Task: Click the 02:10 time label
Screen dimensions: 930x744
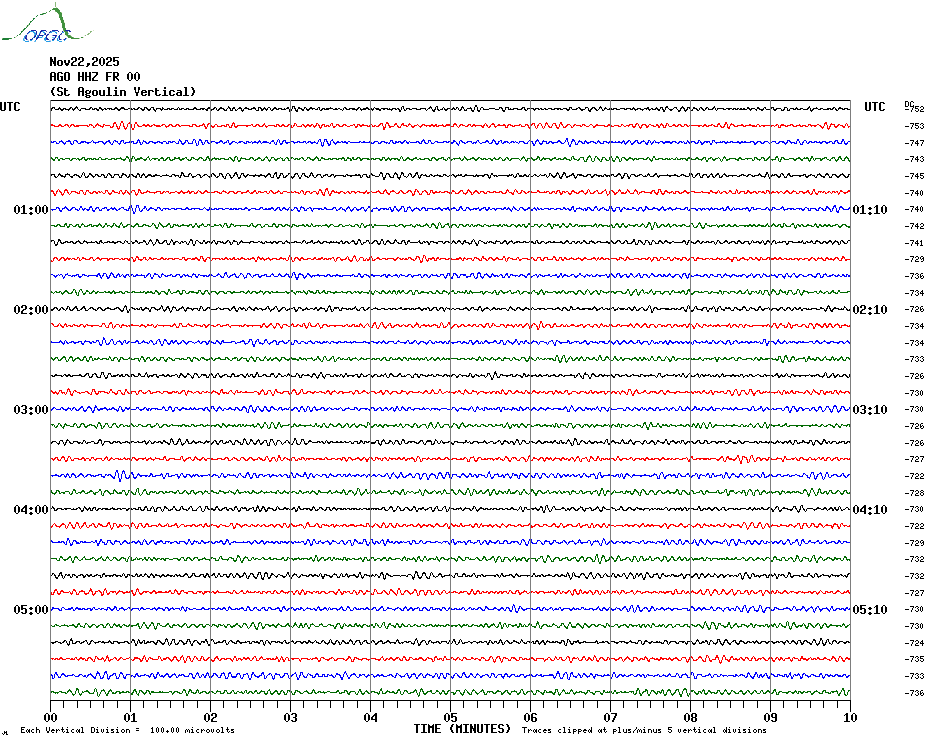Action: click(870, 310)
